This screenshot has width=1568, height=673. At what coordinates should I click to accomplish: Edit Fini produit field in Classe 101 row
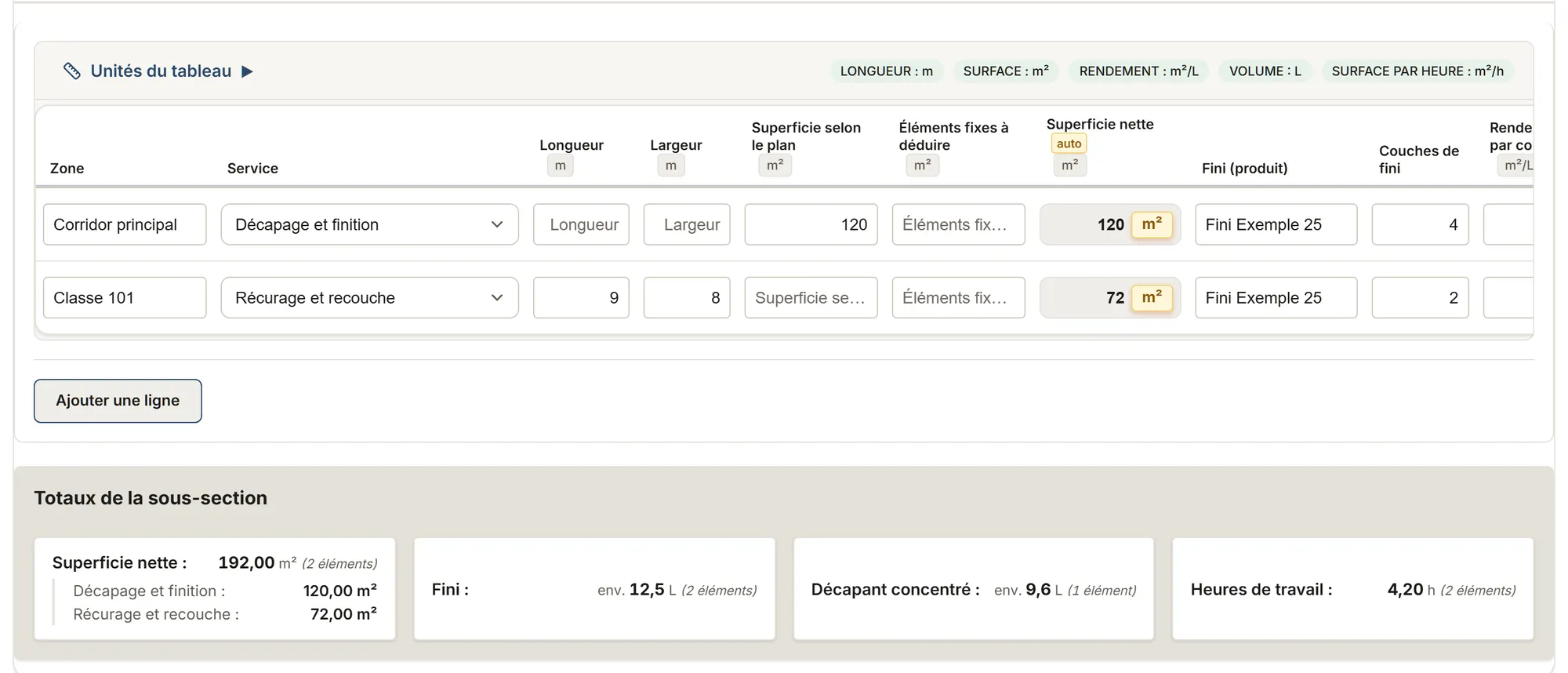pos(1276,297)
